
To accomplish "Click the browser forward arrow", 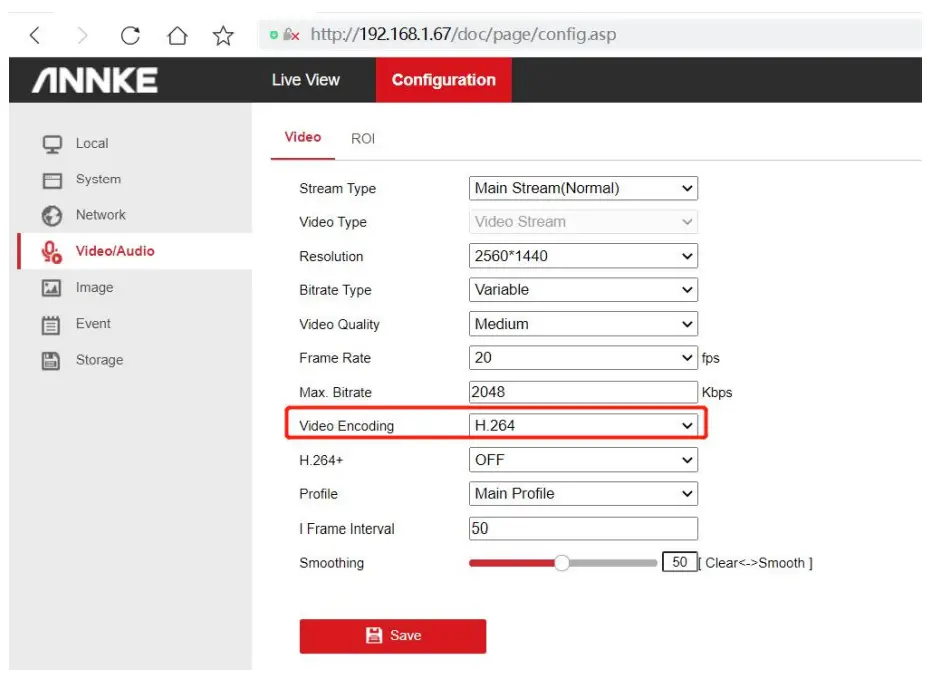I will 83,35.
